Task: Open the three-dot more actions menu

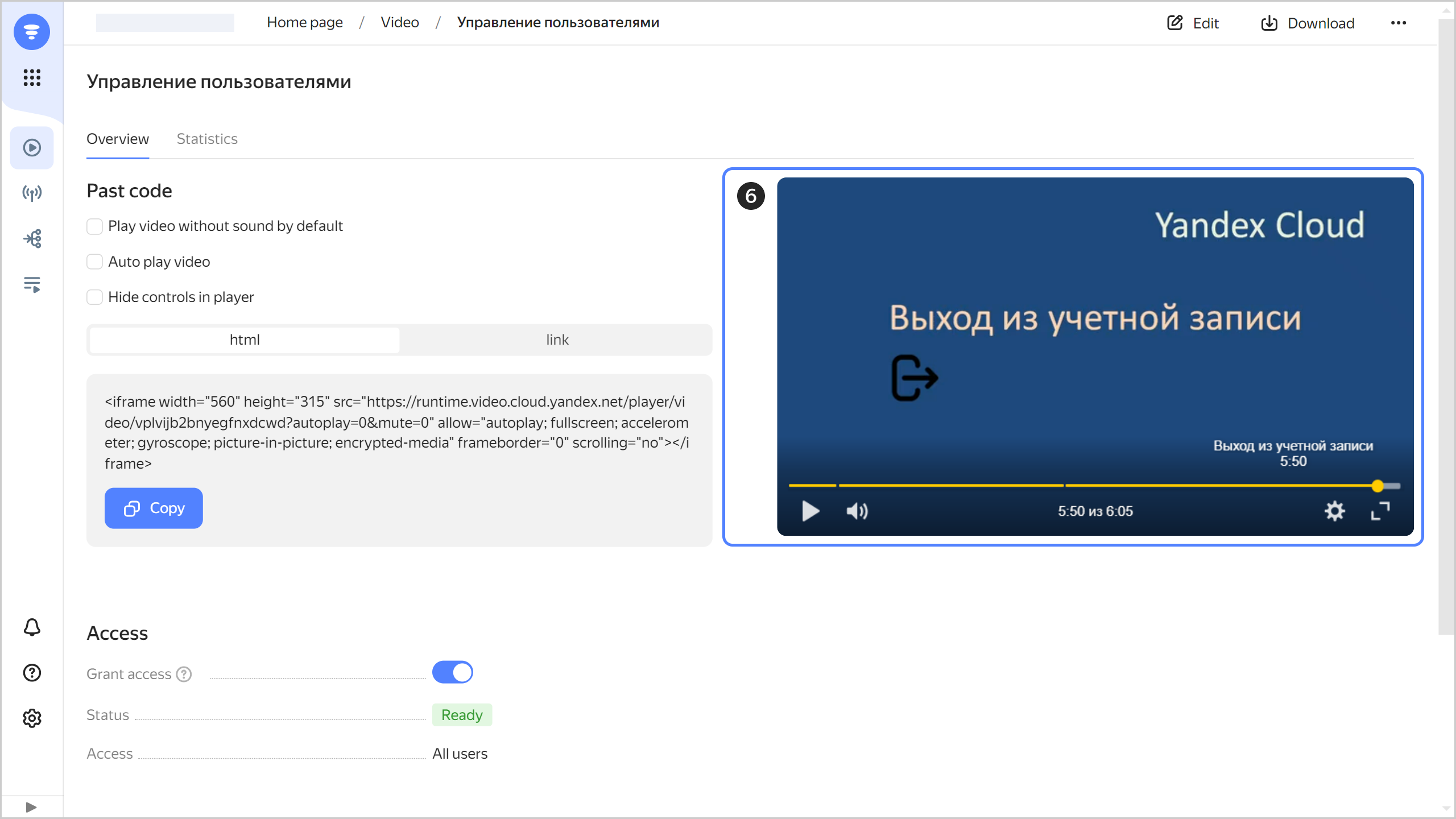Action: pyautogui.click(x=1399, y=23)
